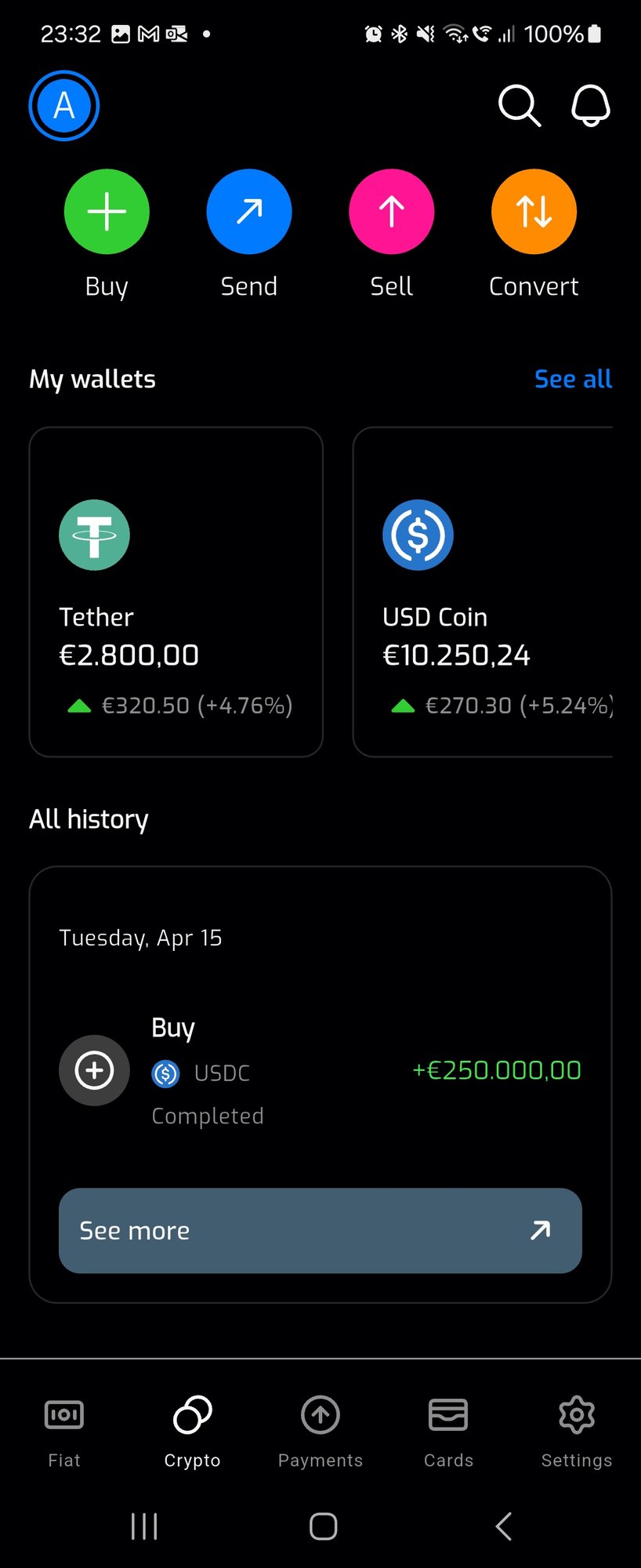Open the Cards tab

tap(448, 1431)
